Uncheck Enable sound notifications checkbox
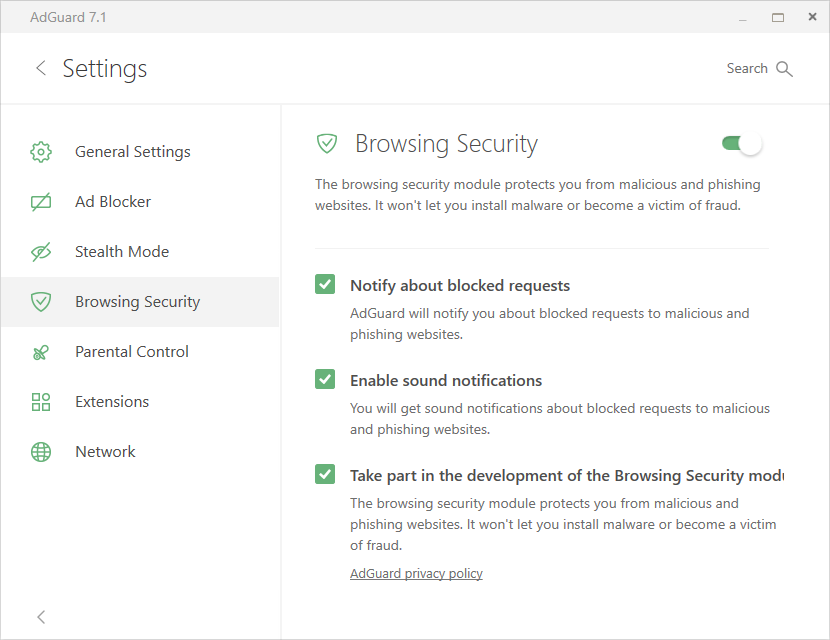830x640 pixels. [x=325, y=379]
